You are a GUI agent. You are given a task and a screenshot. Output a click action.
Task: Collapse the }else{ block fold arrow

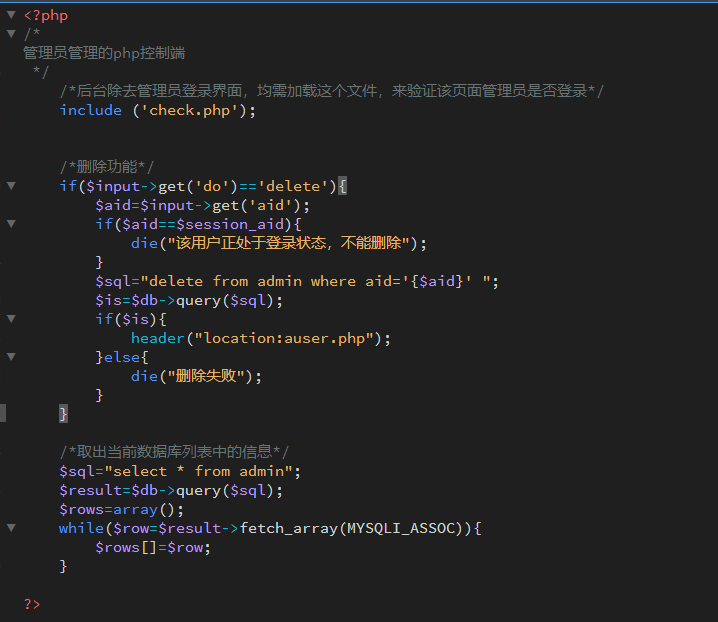pyautogui.click(x=11, y=356)
